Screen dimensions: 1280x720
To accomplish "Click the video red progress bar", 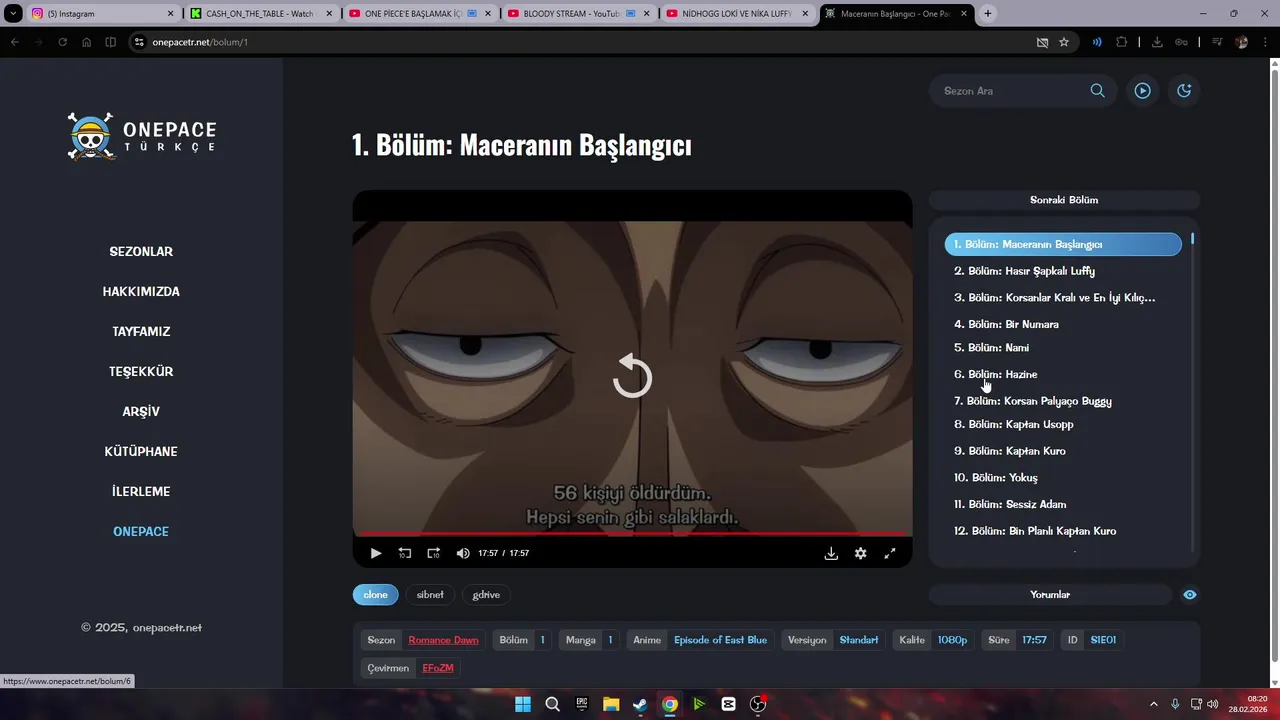I will click(x=632, y=534).
